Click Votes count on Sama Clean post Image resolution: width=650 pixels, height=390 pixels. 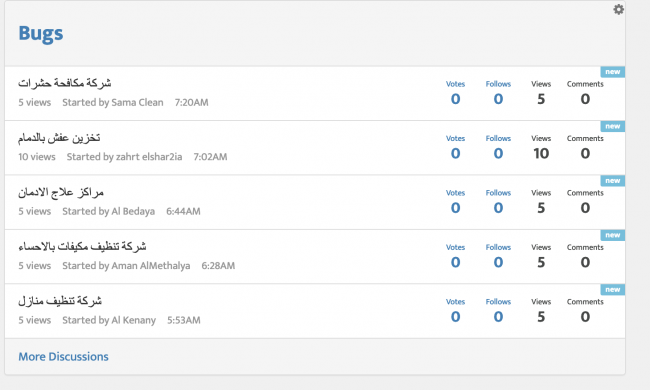(x=455, y=99)
